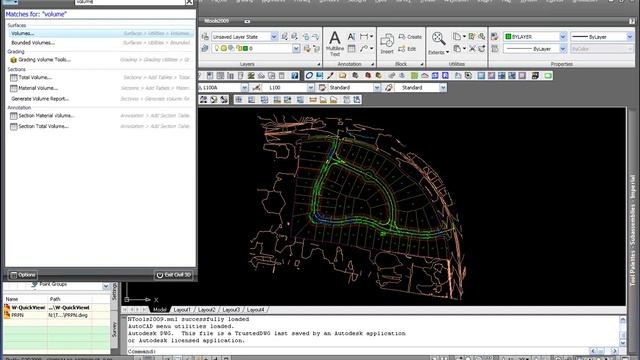640x360 pixels.
Task: Click the table style brush icon
Action: click(389, 88)
